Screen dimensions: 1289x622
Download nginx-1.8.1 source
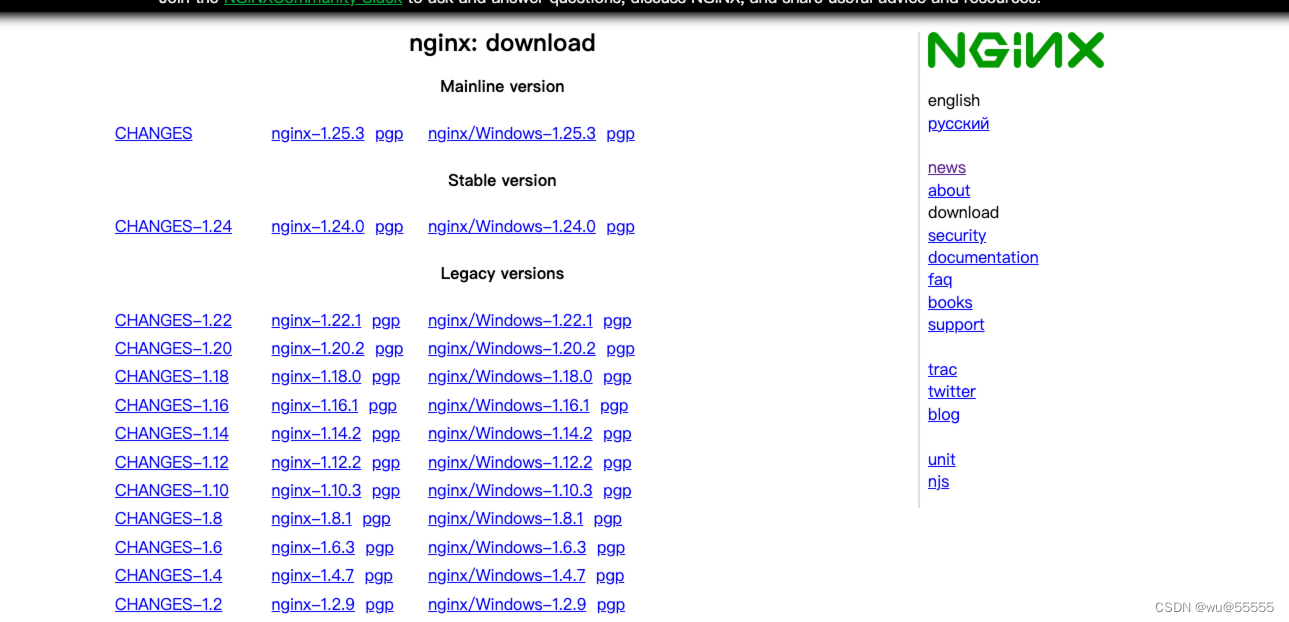point(311,518)
